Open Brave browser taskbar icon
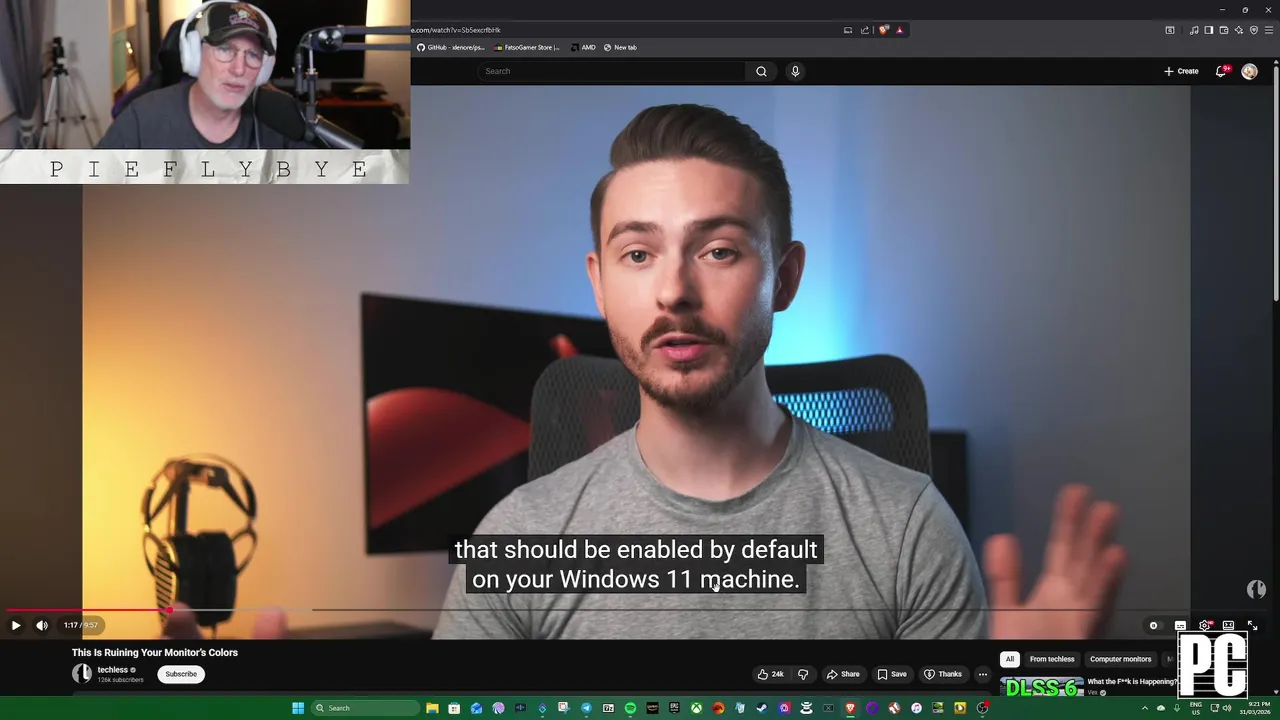The width and height of the screenshot is (1280, 720). pos(851,708)
